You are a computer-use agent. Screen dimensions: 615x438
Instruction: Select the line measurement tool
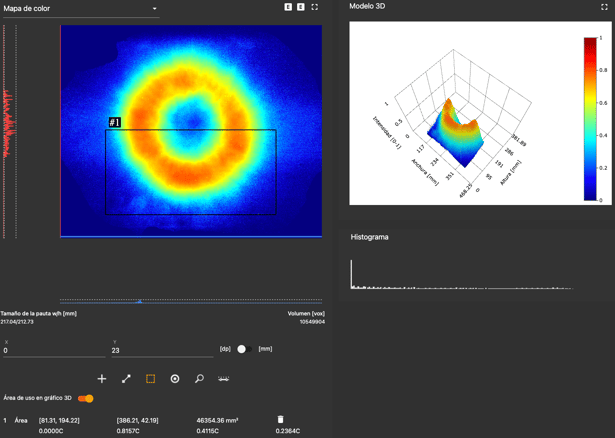[126, 379]
